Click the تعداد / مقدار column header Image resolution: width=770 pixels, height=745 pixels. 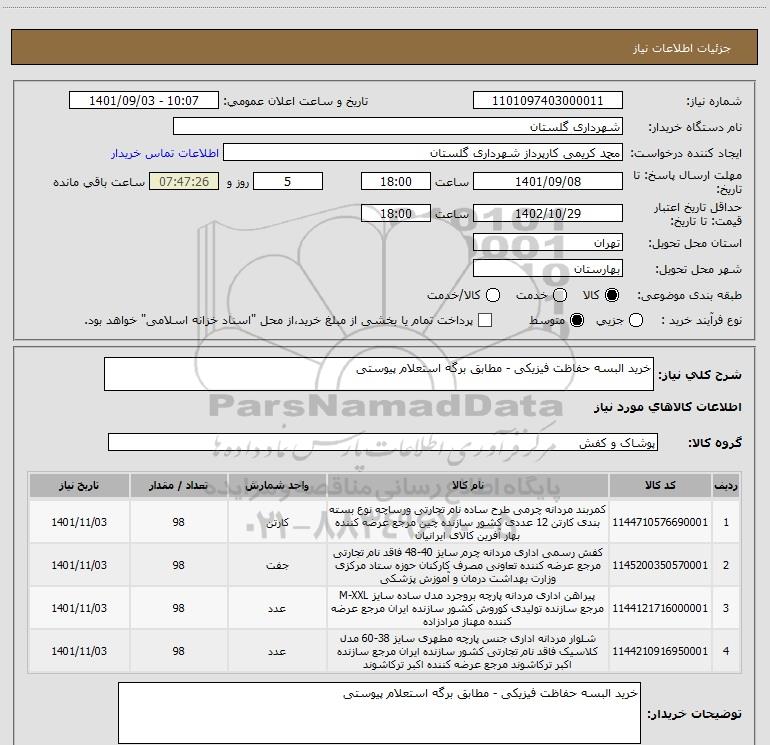point(178,485)
